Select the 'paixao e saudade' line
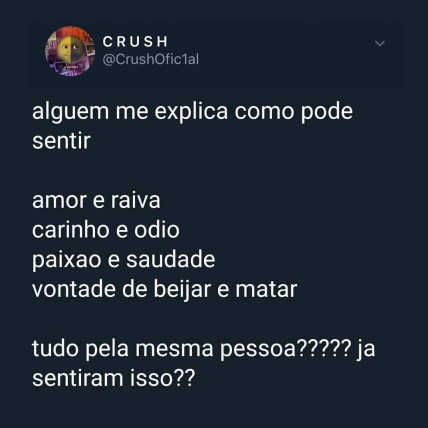428x428 pixels. pos(124,260)
